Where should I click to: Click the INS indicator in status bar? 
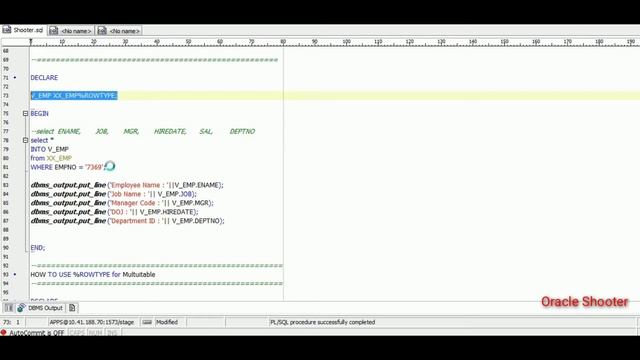[x=112, y=333]
